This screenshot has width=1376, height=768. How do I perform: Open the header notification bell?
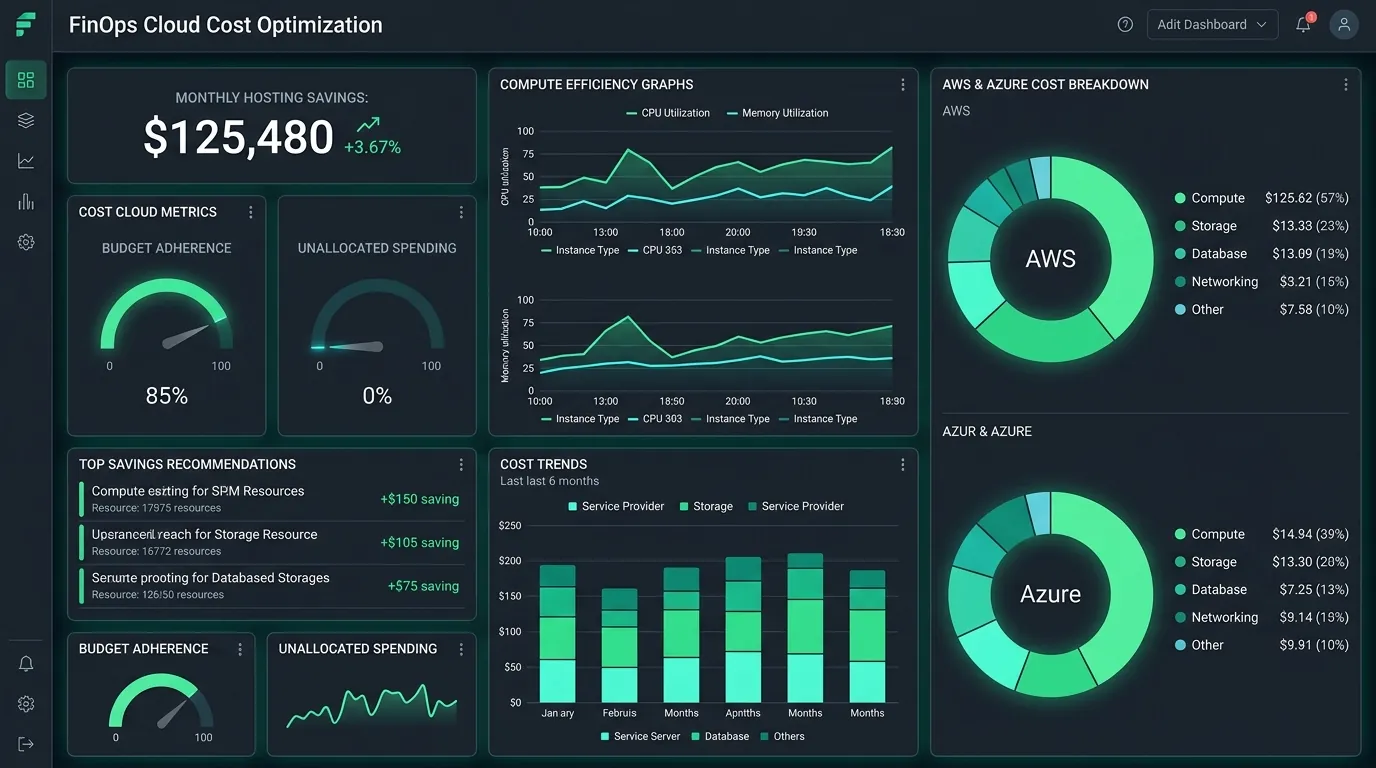(1303, 24)
